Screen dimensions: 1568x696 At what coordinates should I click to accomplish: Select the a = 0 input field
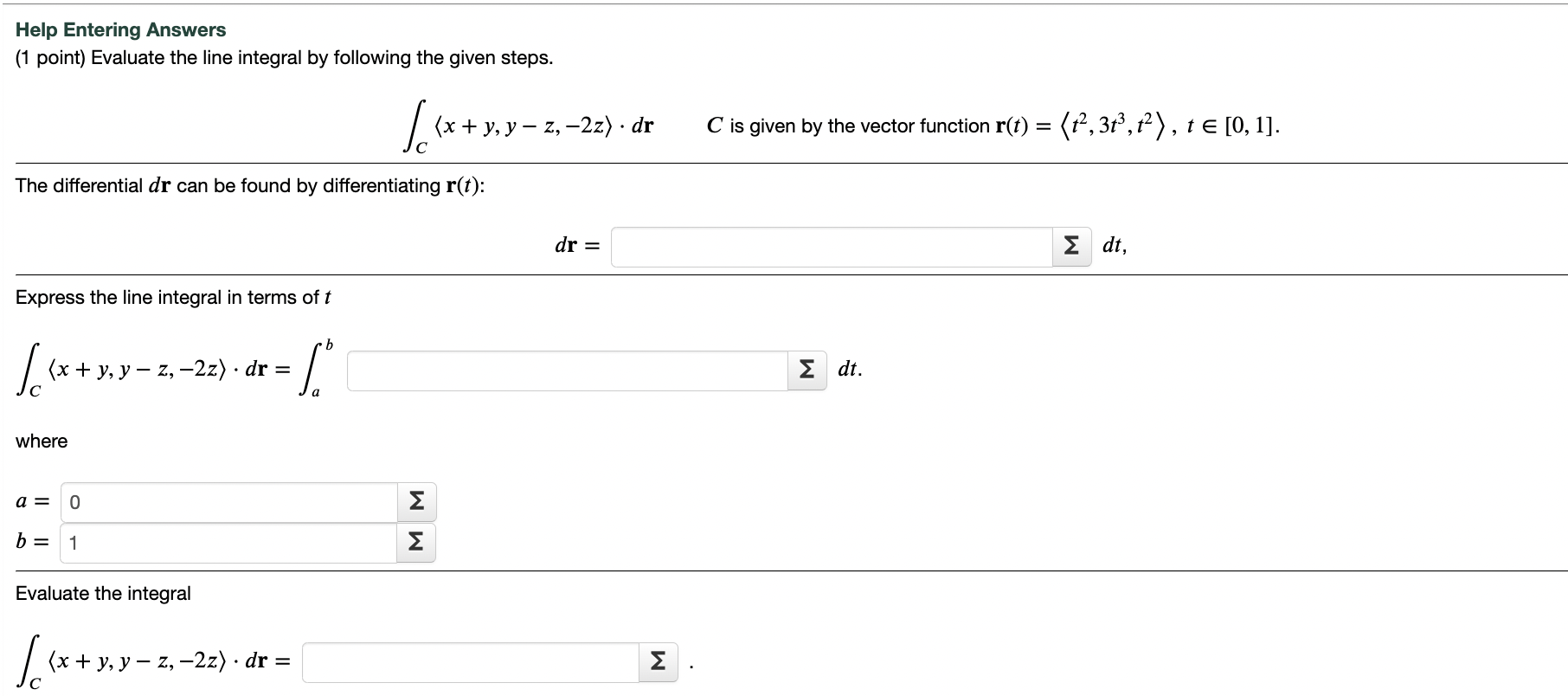pyautogui.click(x=225, y=500)
